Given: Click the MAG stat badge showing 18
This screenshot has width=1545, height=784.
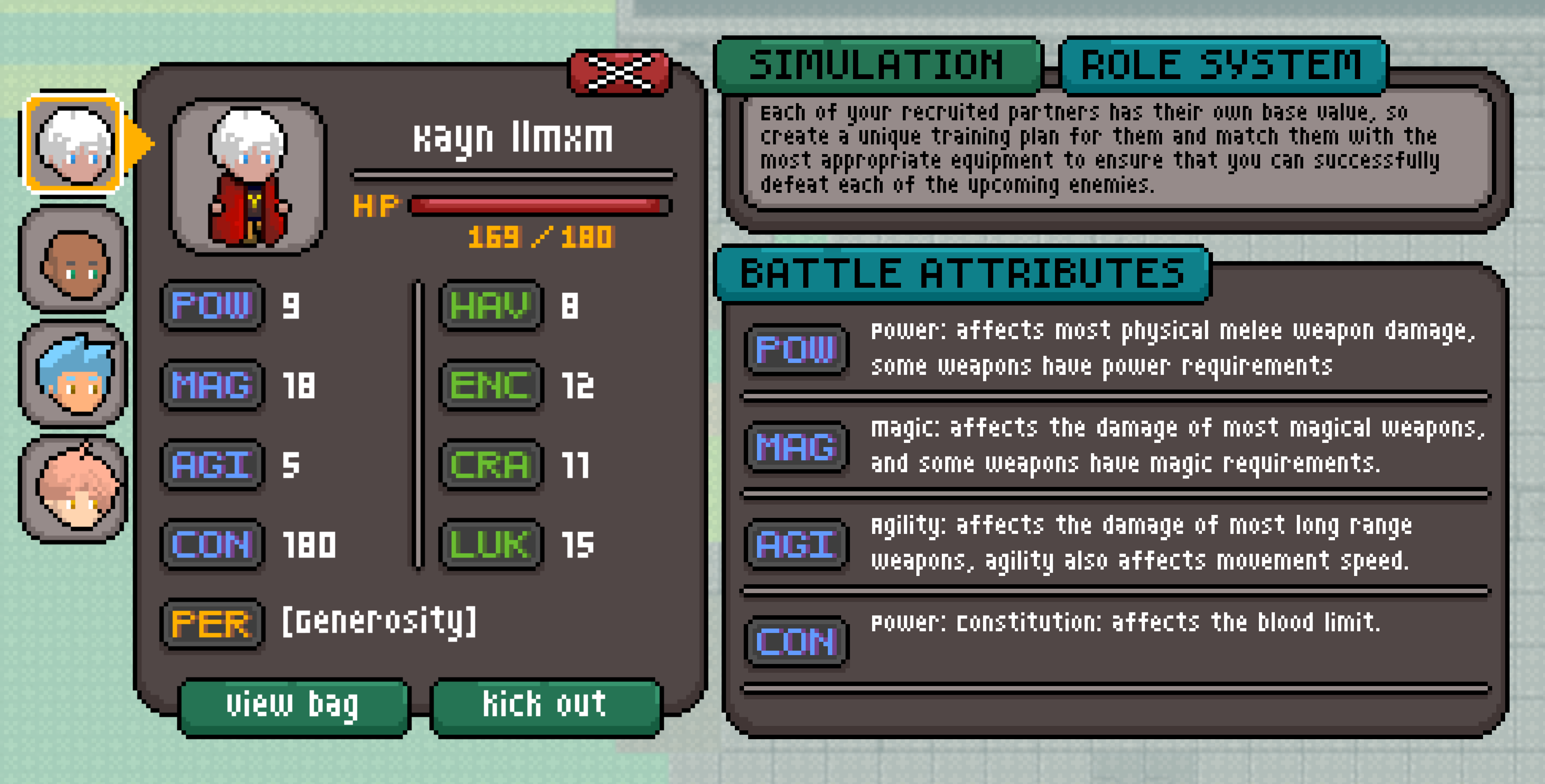Looking at the screenshot, I should pyautogui.click(x=212, y=385).
